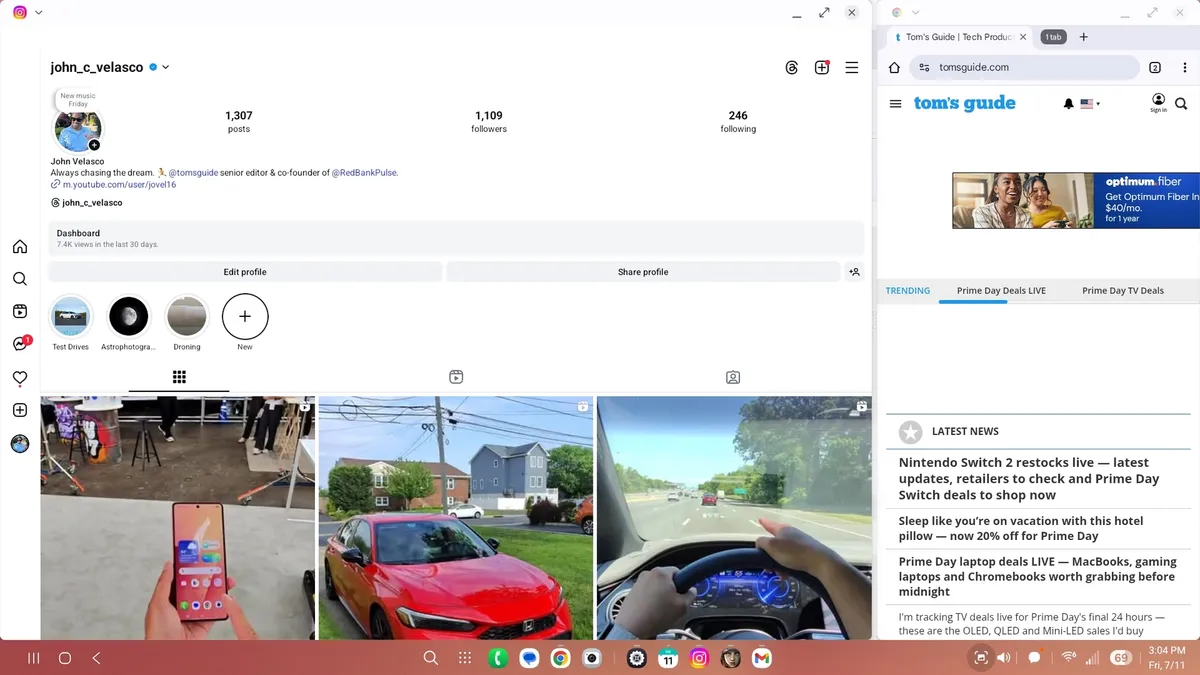The image size is (1200, 675).
Task: Go to Instagram Home in sidebar
Action: 20,247
